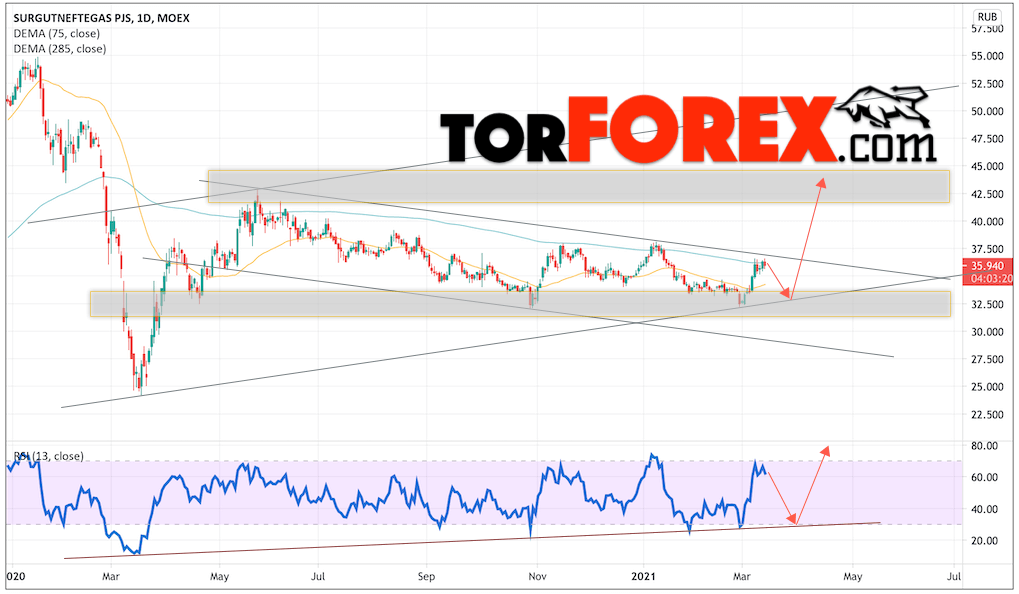
Task: Click the Nov time axis label
Action: point(537,576)
